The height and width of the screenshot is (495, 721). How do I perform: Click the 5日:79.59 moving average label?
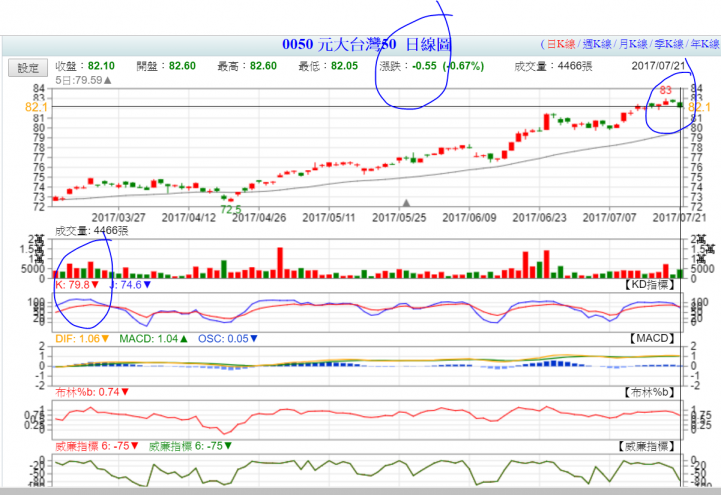click(x=83, y=80)
